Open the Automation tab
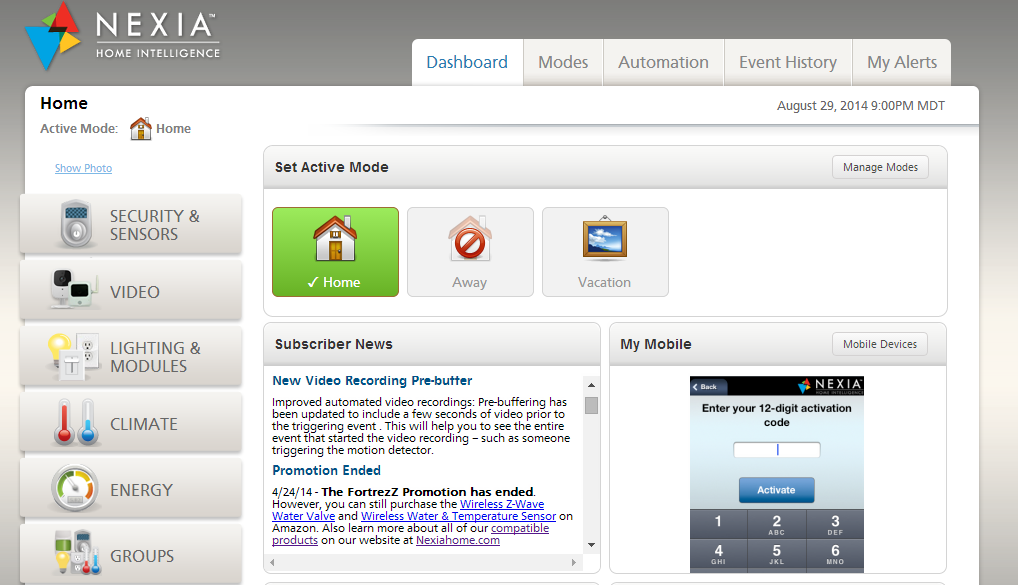 (663, 62)
